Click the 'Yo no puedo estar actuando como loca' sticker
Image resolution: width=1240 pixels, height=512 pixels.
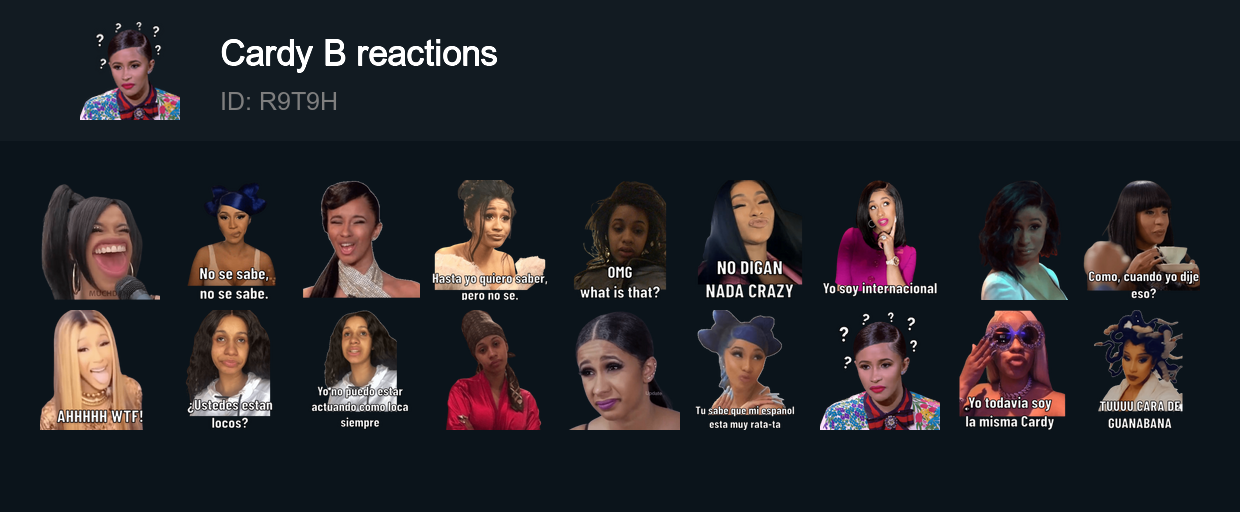point(362,369)
